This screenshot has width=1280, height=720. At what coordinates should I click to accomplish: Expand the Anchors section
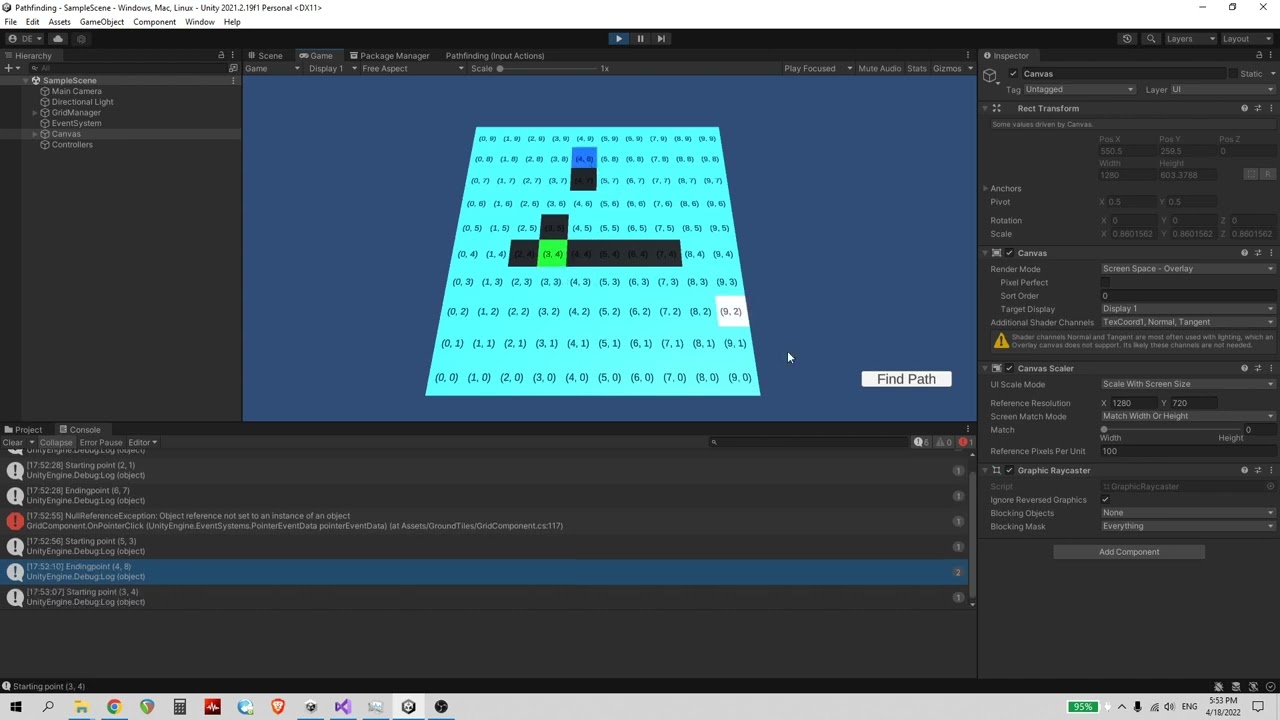[985, 189]
